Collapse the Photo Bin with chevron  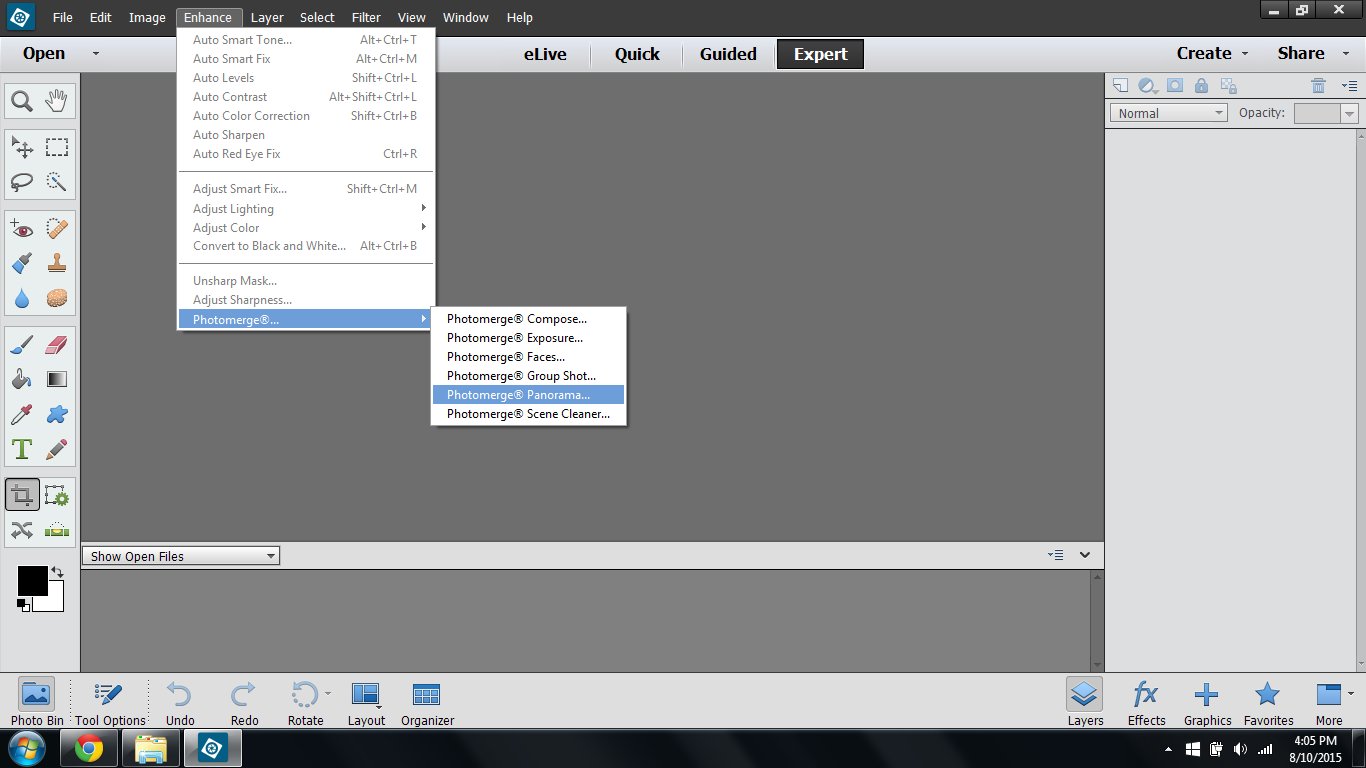tap(1085, 555)
